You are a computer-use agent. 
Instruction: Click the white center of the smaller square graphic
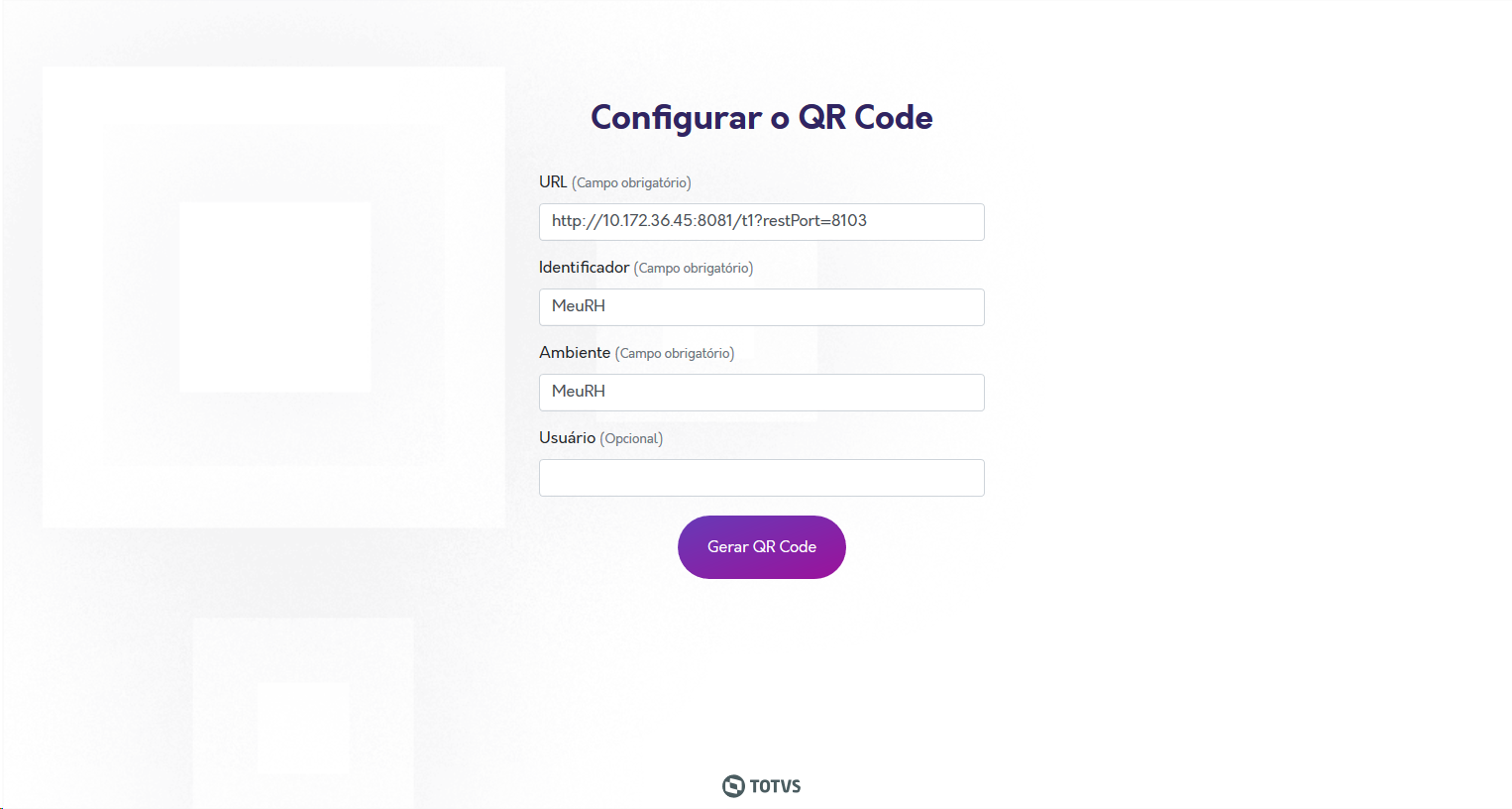303,728
